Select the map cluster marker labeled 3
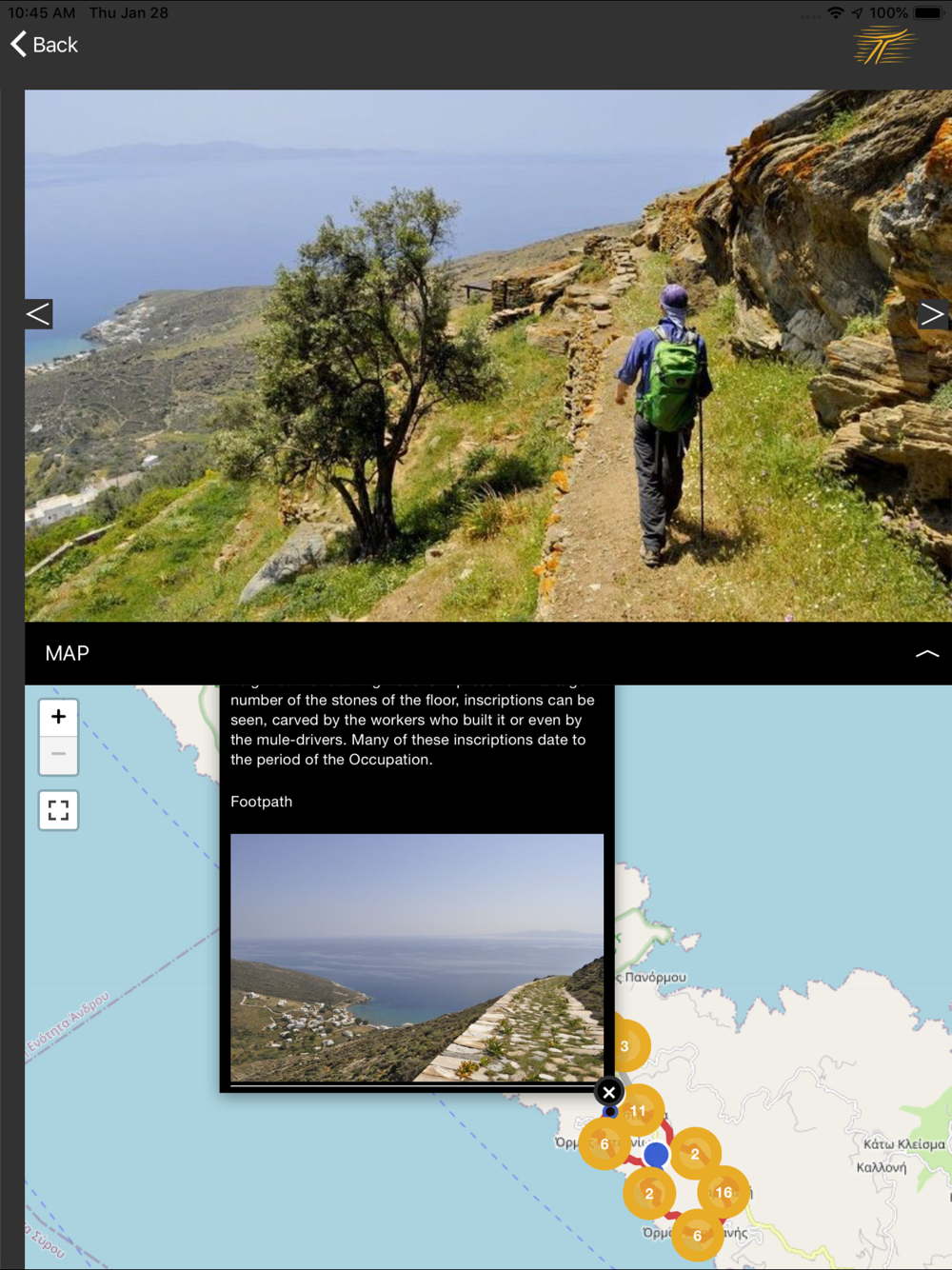Viewport: 952px width, 1270px height. click(x=625, y=1045)
